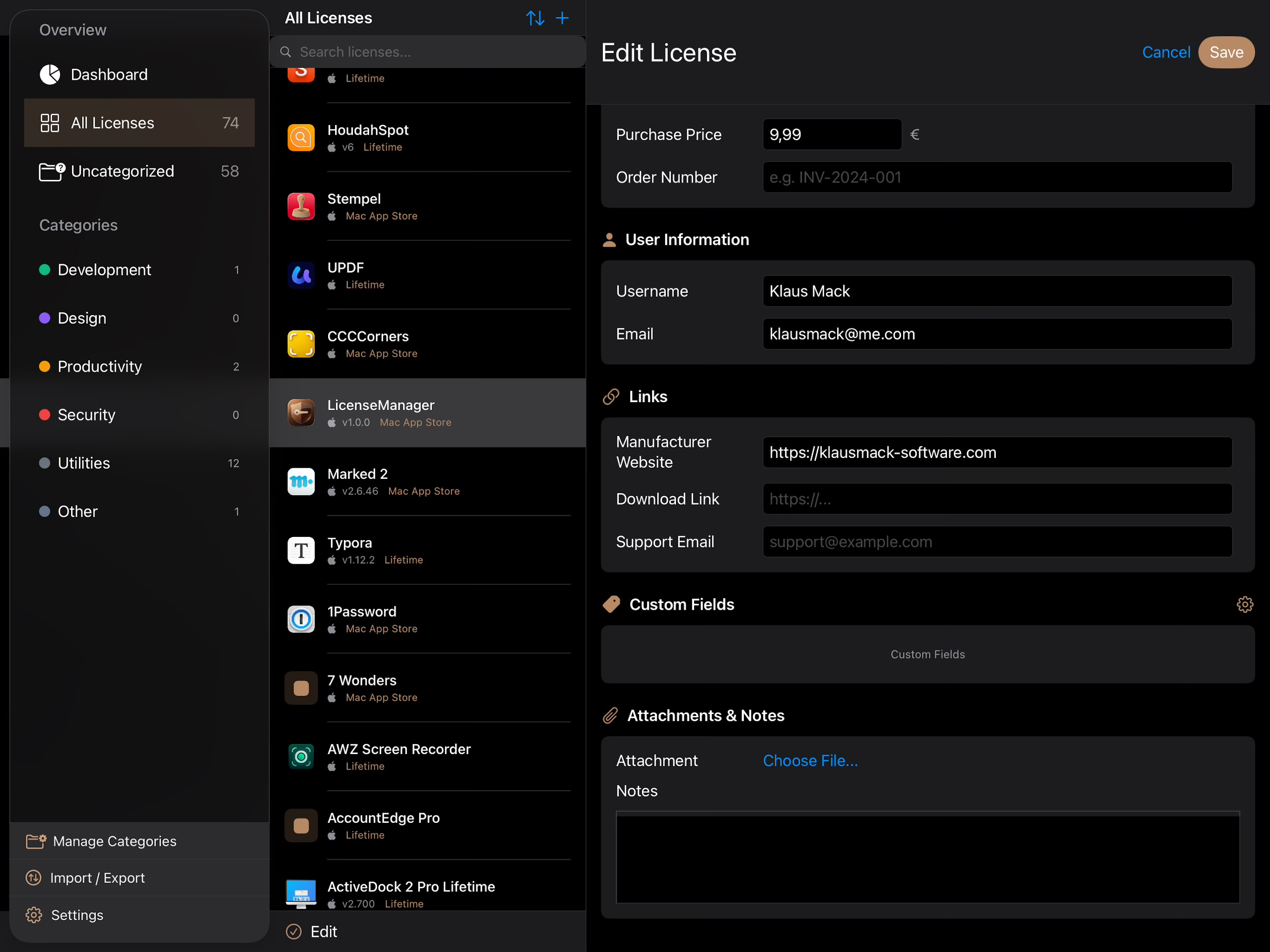Click the Links chain icon
The width and height of the screenshot is (1270, 952).
(611, 397)
